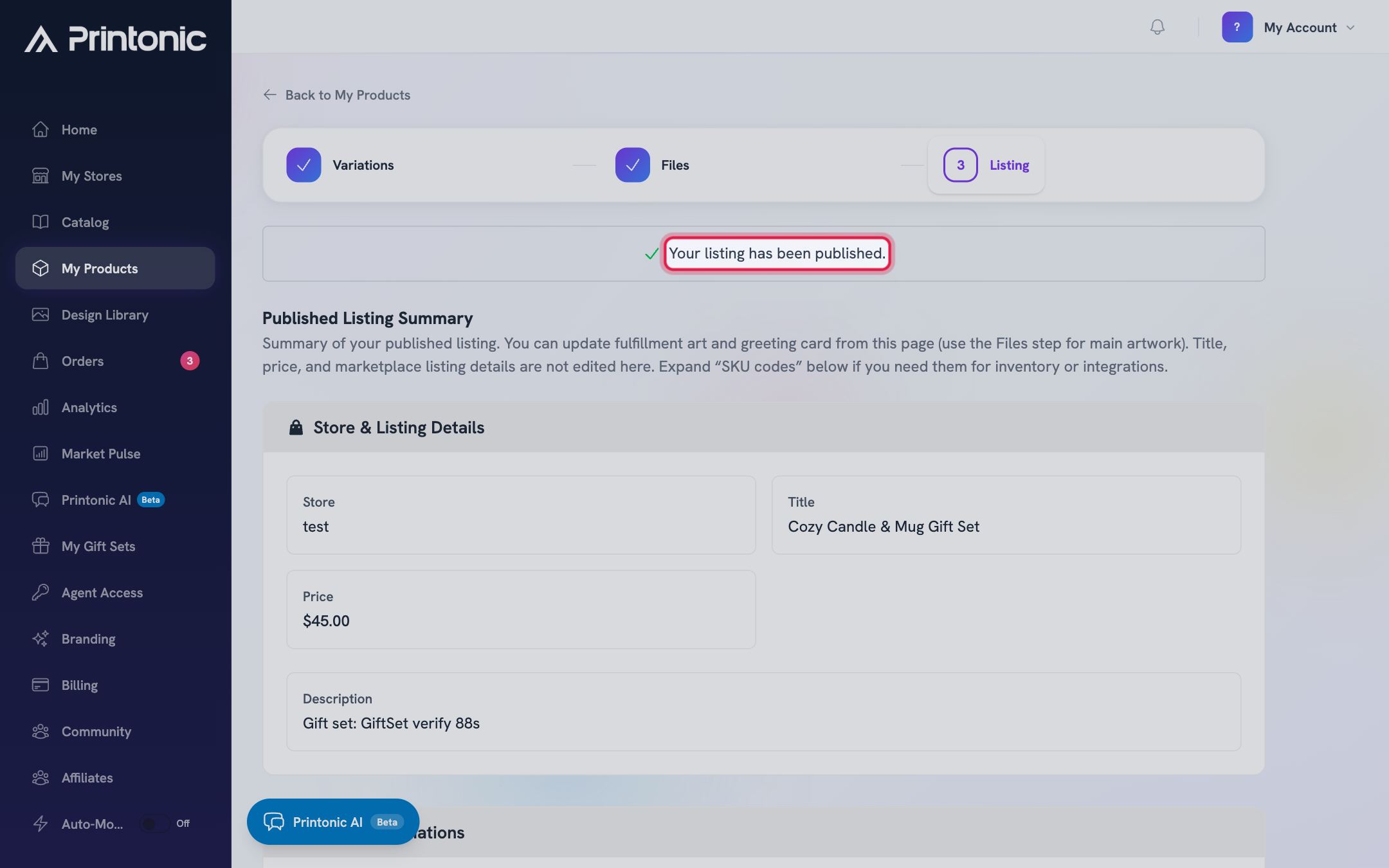Expand the My Account dropdown chevron

[1350, 28]
